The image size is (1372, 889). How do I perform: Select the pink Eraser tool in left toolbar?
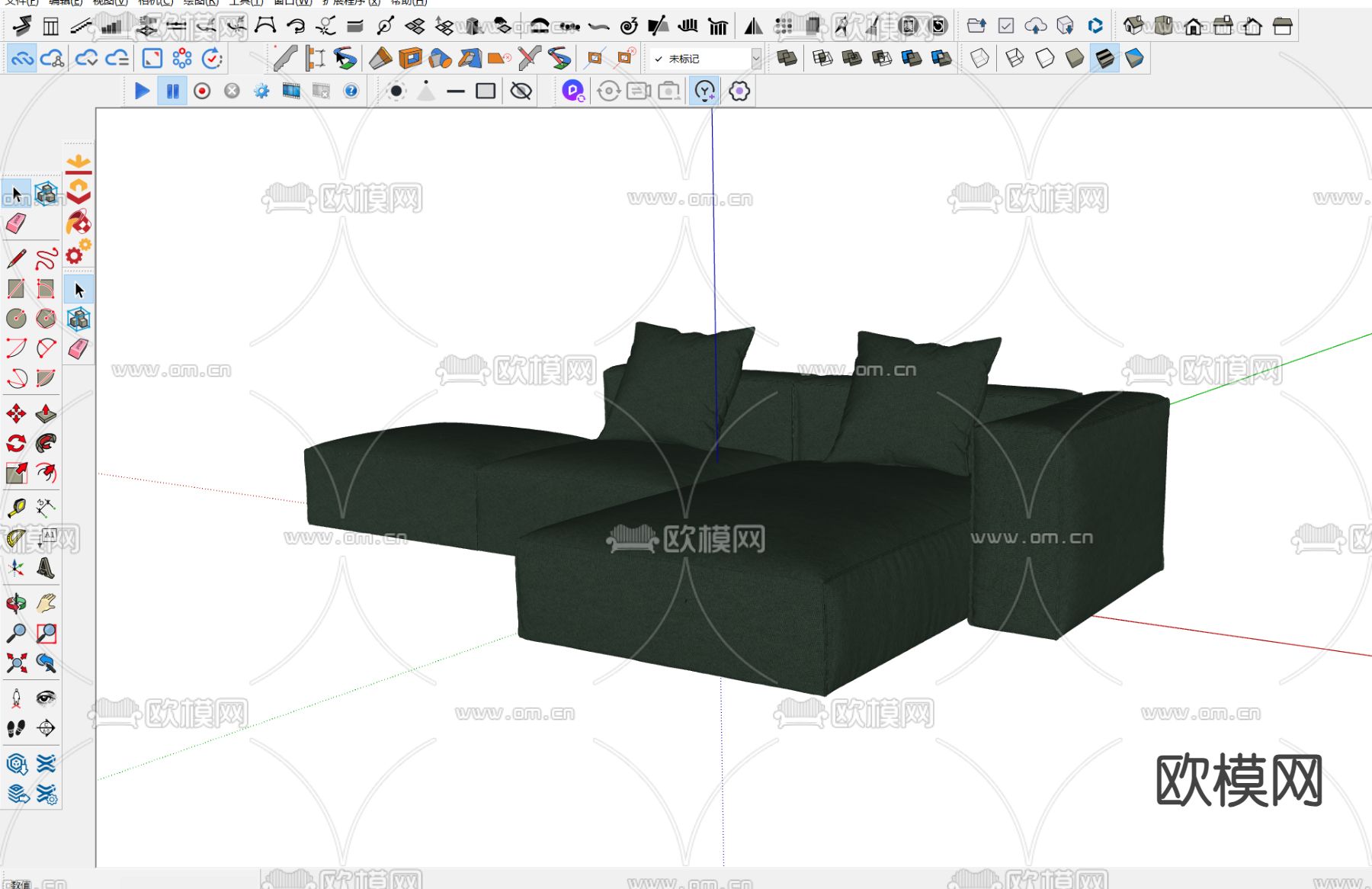coord(16,224)
